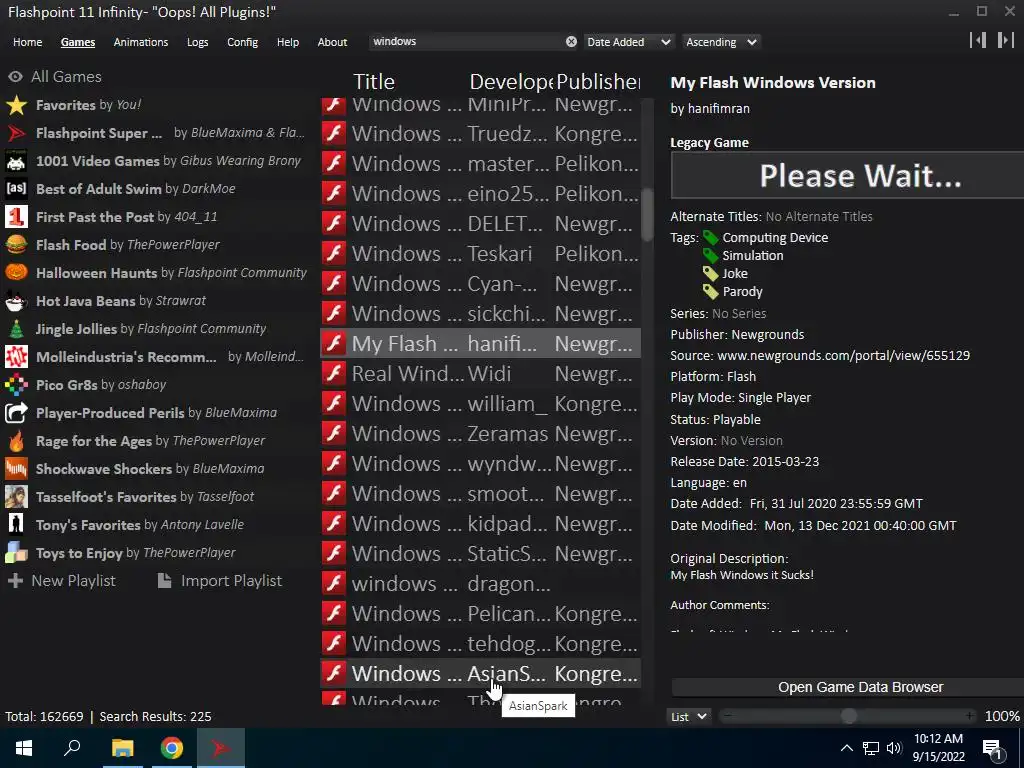Open the notification center icon
The height and width of the screenshot is (768, 1024).
pyautogui.click(x=992, y=748)
